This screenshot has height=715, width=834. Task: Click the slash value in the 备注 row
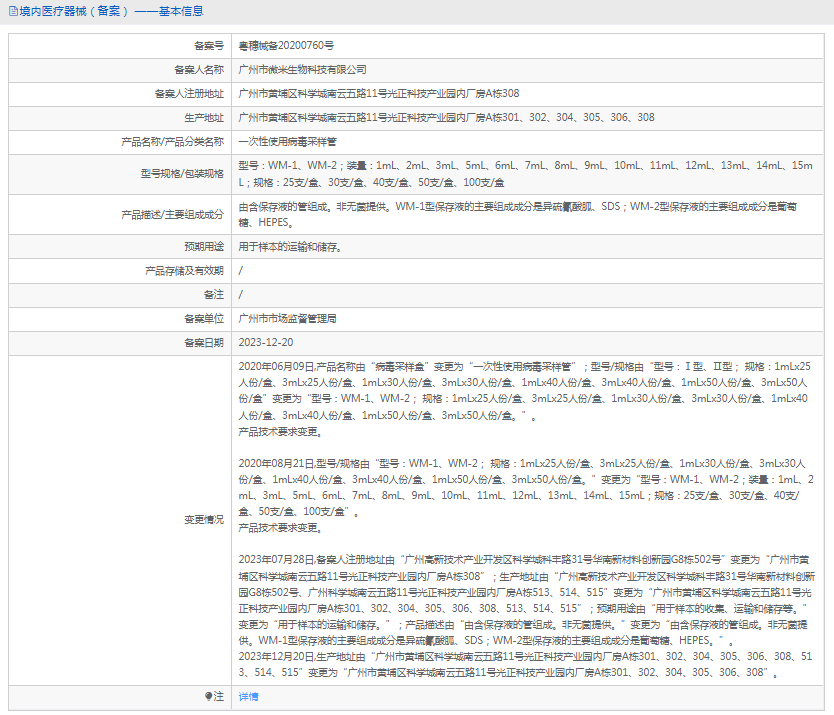240,295
